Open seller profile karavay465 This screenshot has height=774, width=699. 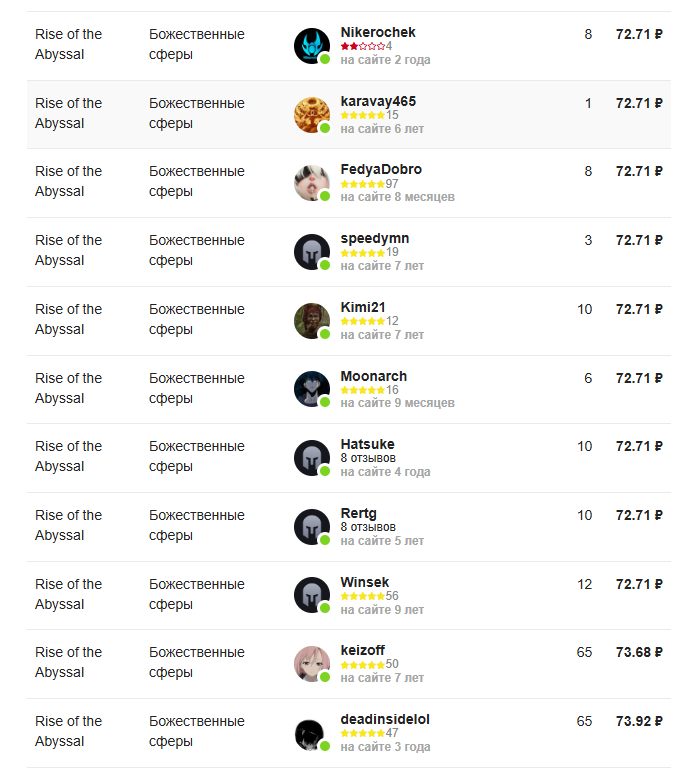click(378, 101)
